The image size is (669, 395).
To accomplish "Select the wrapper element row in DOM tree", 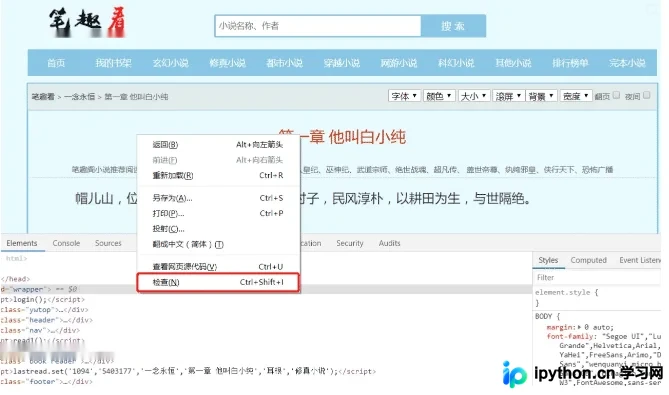I will [x=265, y=289].
